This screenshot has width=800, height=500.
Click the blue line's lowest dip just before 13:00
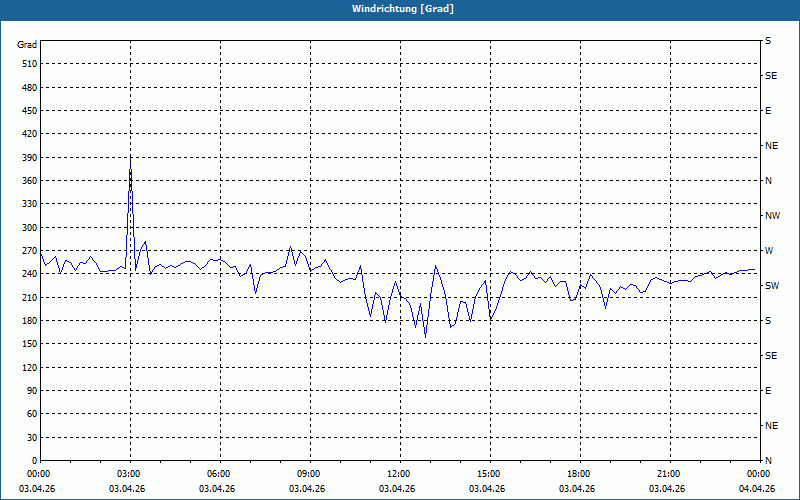pos(426,337)
